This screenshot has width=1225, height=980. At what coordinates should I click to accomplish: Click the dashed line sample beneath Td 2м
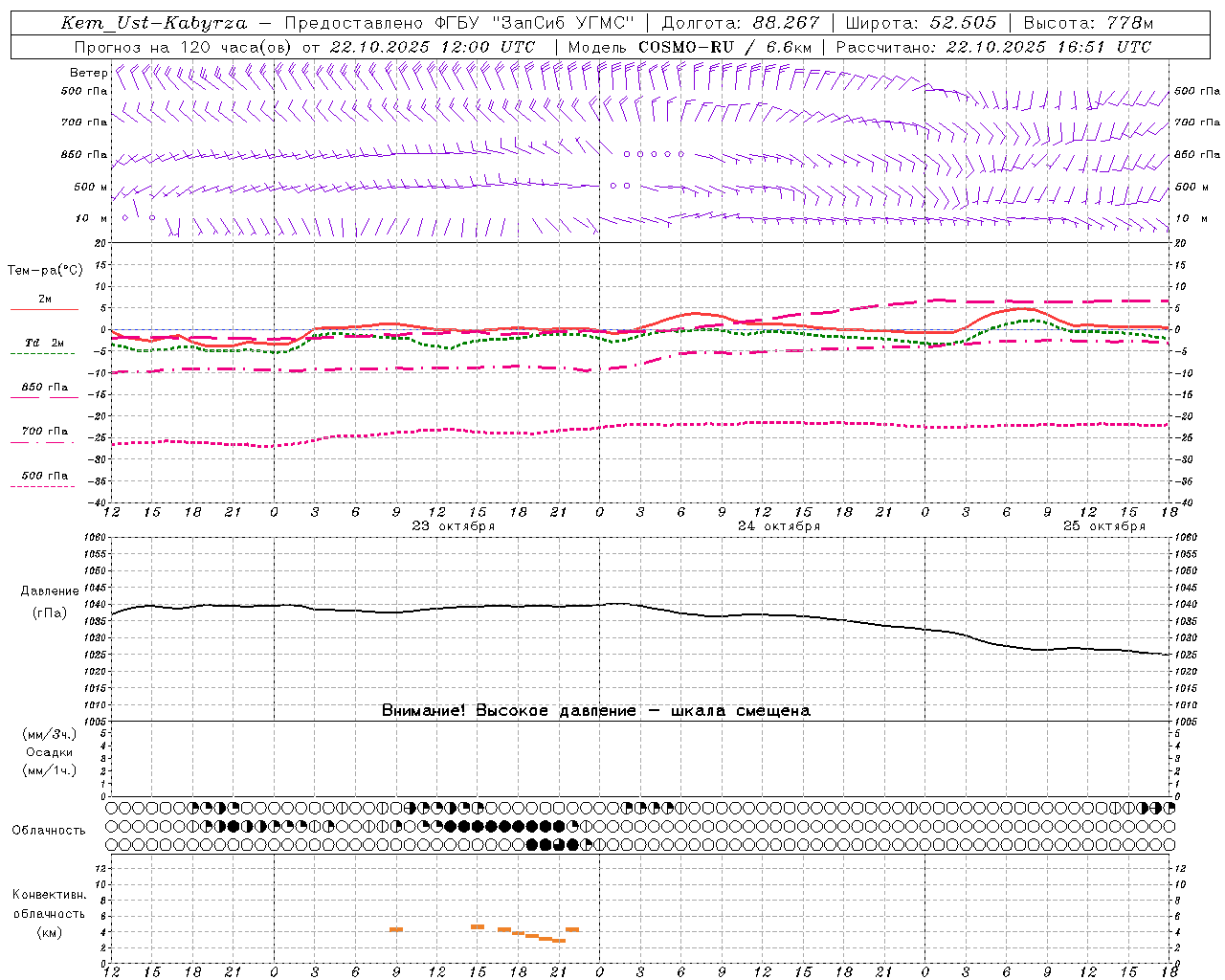pos(43,354)
